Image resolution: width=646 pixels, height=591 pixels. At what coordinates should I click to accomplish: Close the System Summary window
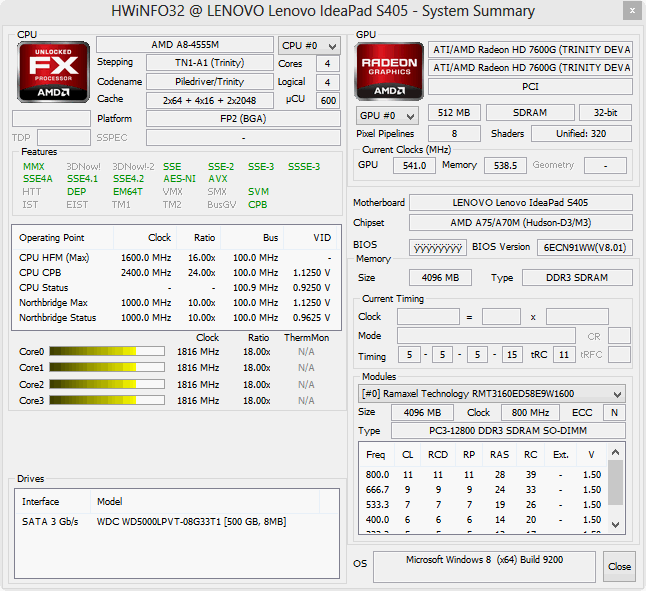[632, 11]
